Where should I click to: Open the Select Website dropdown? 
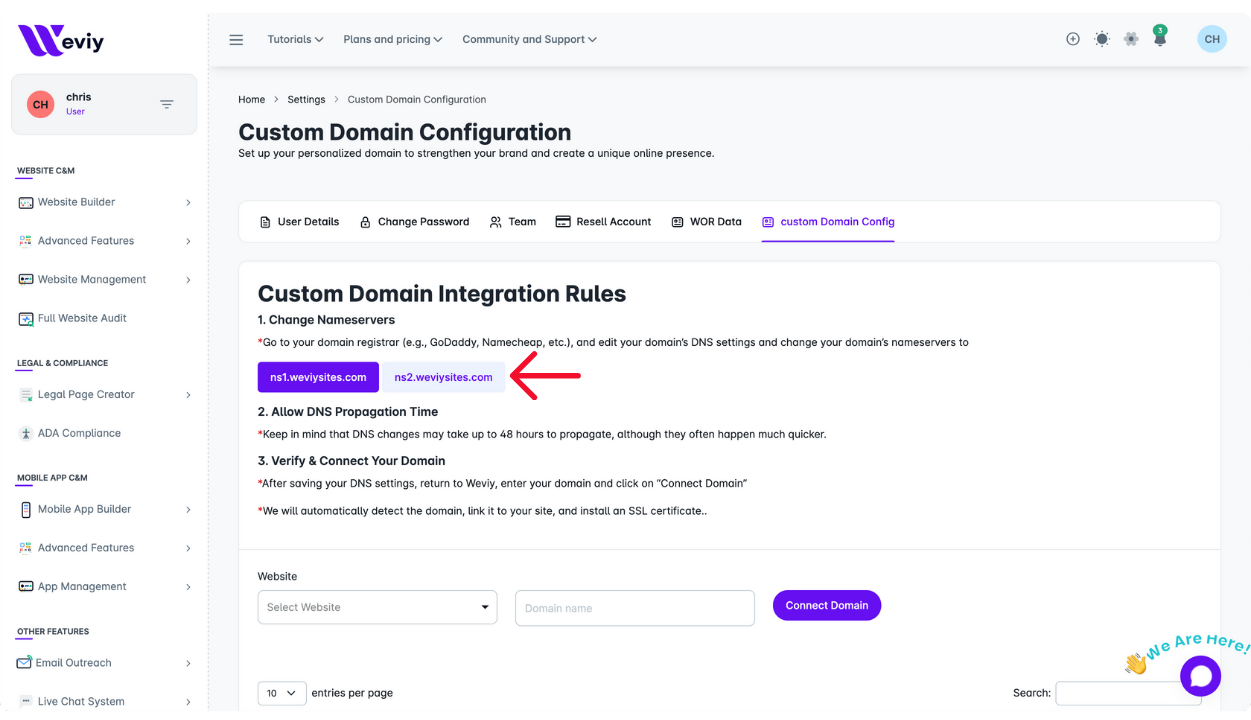377,607
